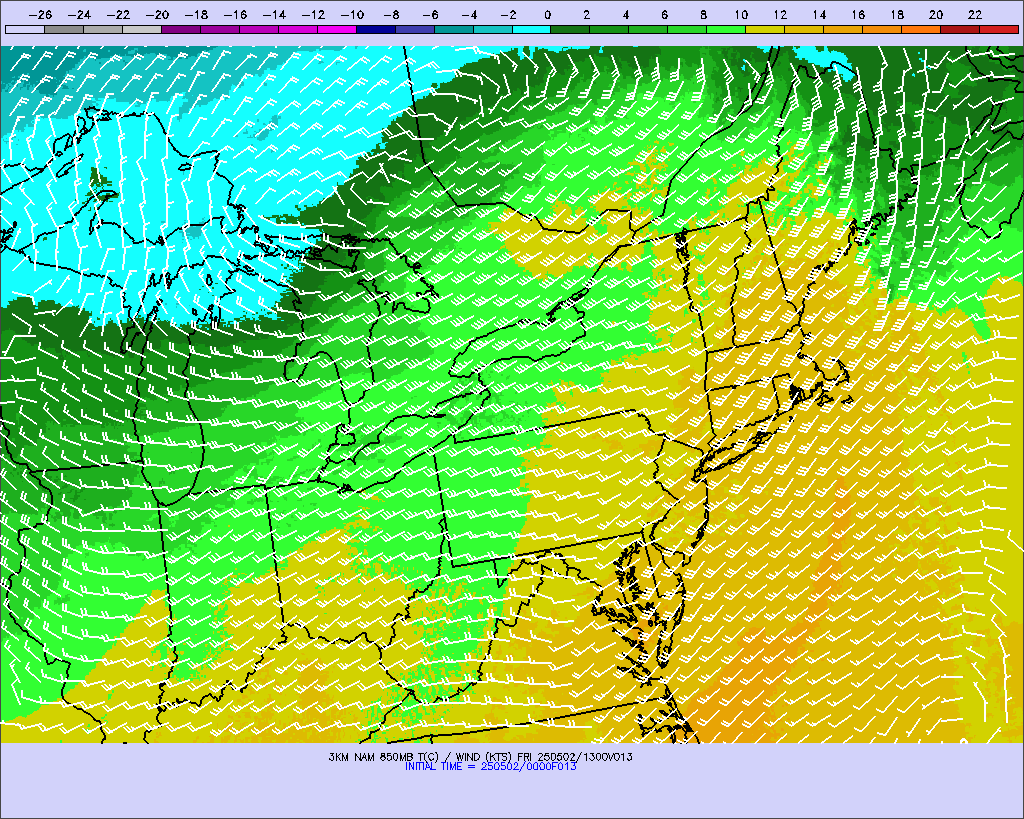This screenshot has height=819, width=1024.
Task: Click the "-12" scale label
Action: point(313,14)
